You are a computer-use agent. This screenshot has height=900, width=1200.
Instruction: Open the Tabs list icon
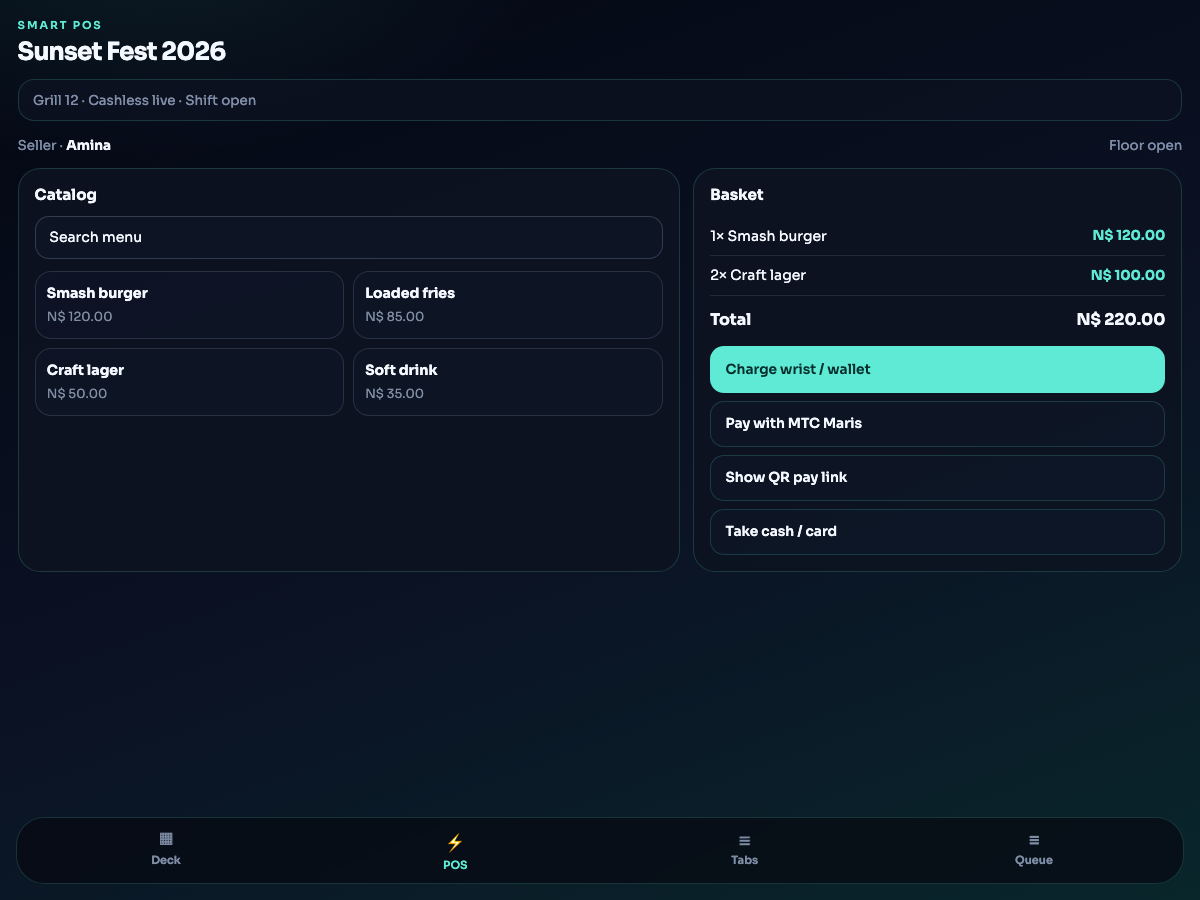click(744, 841)
